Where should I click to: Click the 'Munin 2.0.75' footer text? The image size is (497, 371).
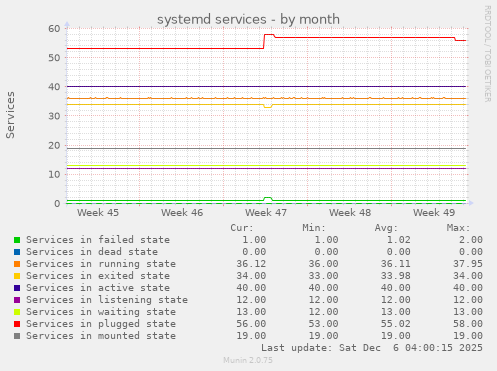click(x=248, y=360)
